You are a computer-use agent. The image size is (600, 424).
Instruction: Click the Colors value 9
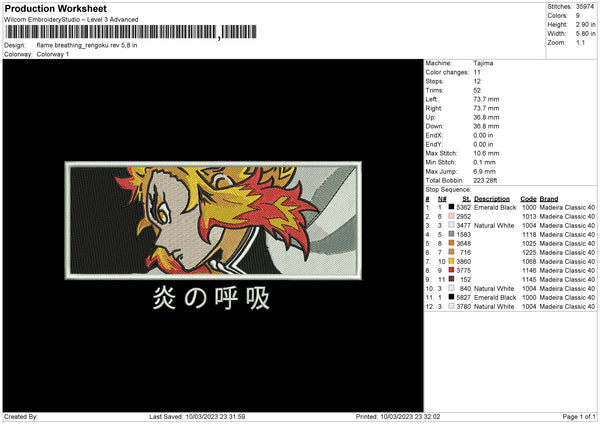(x=578, y=16)
